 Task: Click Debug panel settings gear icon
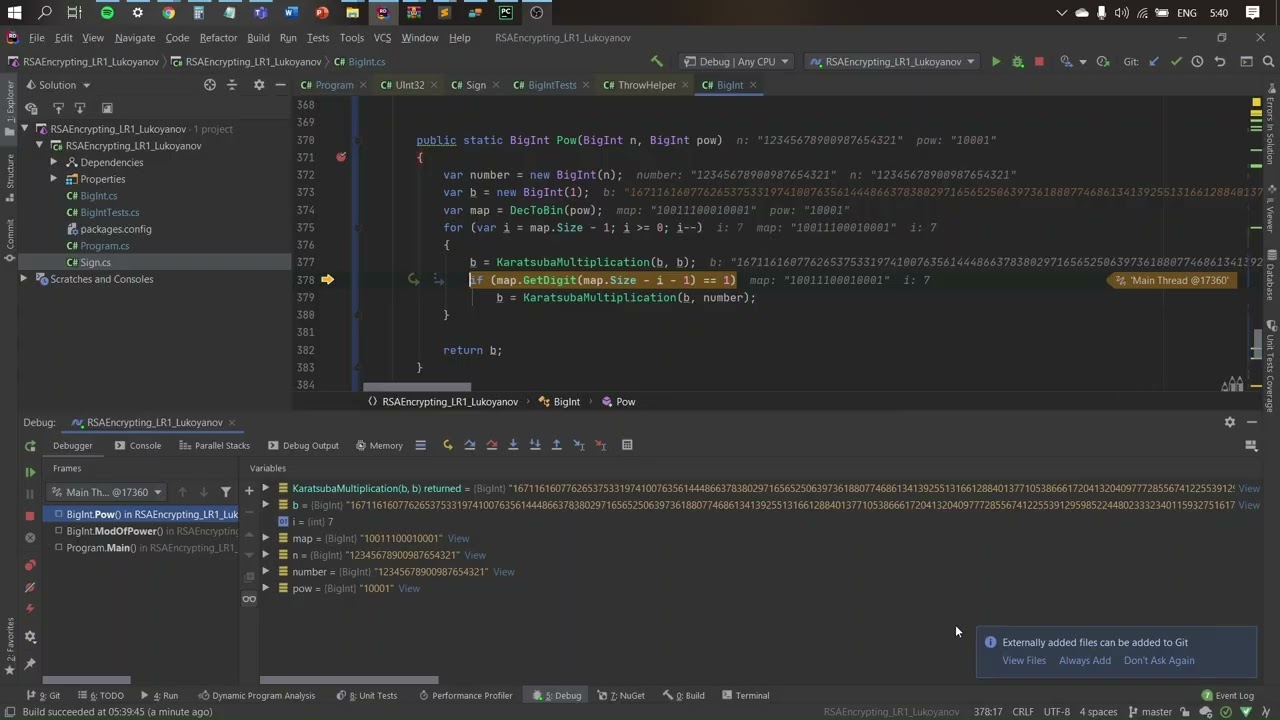pos(1230,422)
